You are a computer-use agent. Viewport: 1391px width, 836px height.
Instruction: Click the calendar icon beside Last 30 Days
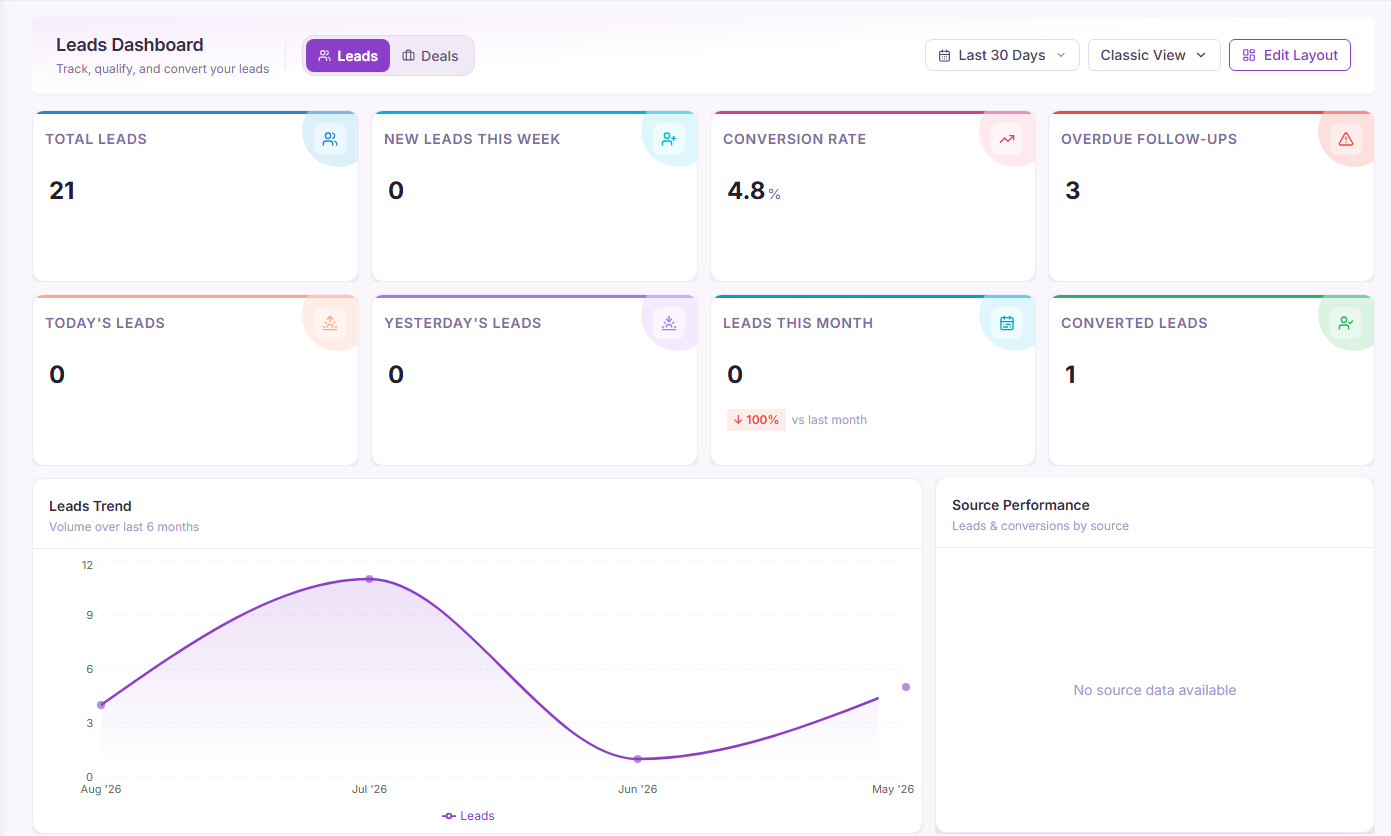(945, 56)
